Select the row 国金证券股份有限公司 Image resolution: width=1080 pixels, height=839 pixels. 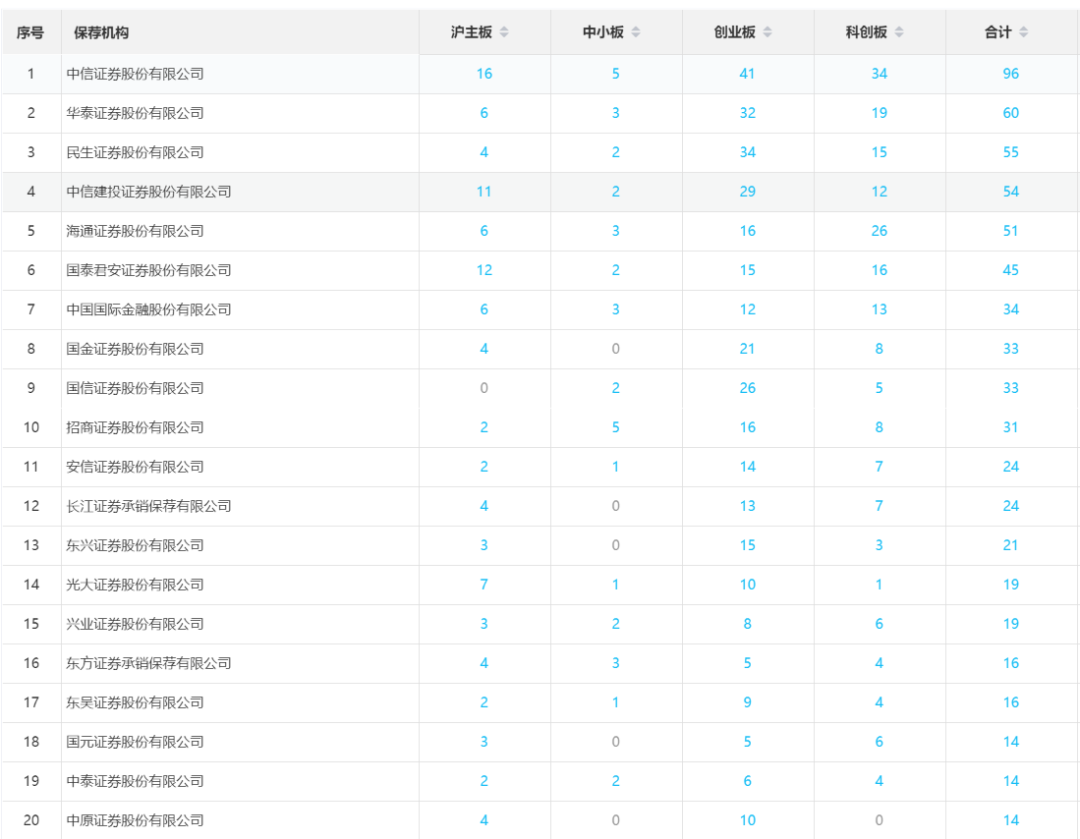(x=540, y=349)
